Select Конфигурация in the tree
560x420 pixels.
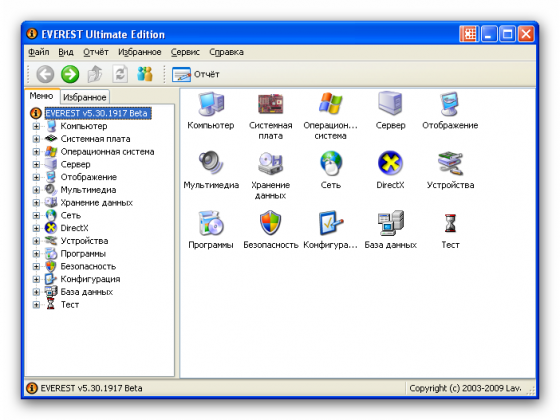tap(90, 279)
